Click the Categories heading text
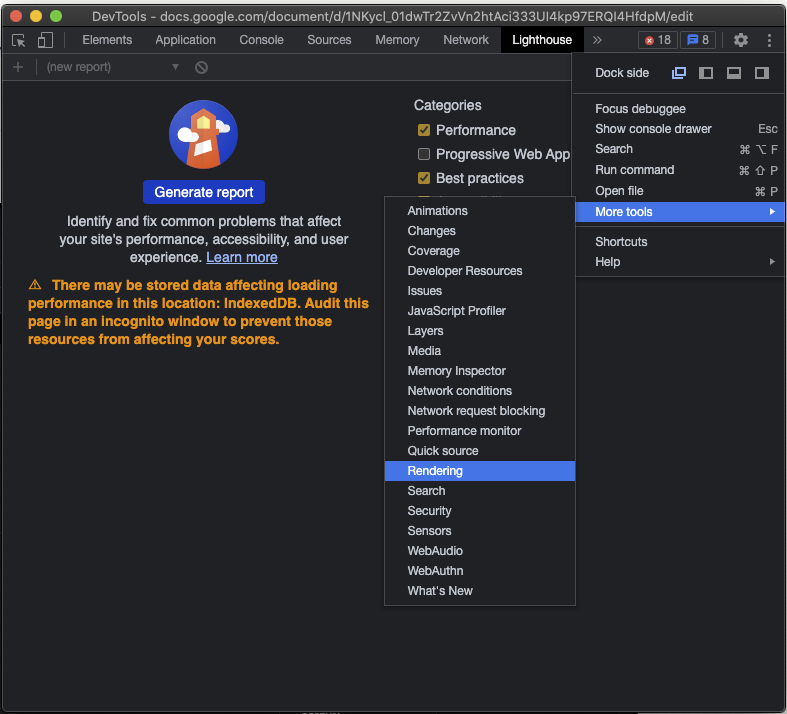Image resolution: width=787 pixels, height=714 pixels. tap(447, 105)
